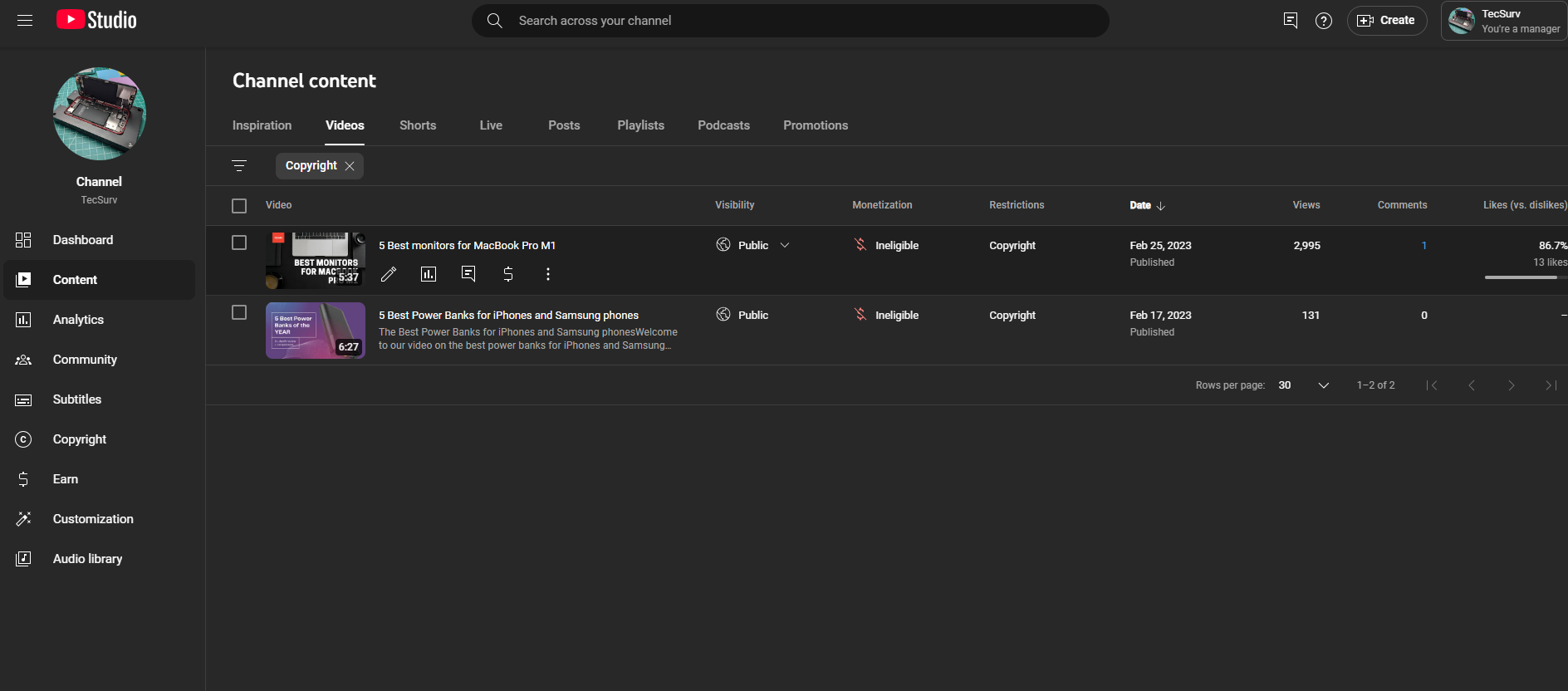The height and width of the screenshot is (691, 1568).
Task: Open the Copyright restriction for Power Banks video
Action: point(1012,315)
